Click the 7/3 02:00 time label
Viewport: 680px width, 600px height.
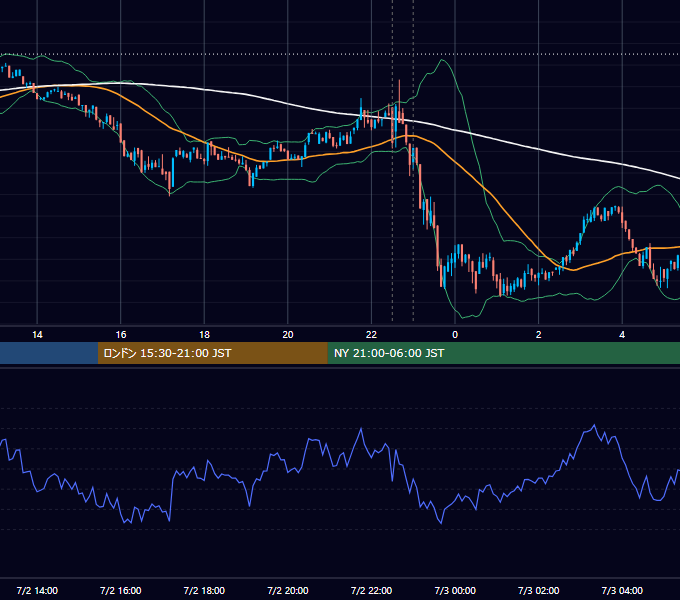coord(539,590)
